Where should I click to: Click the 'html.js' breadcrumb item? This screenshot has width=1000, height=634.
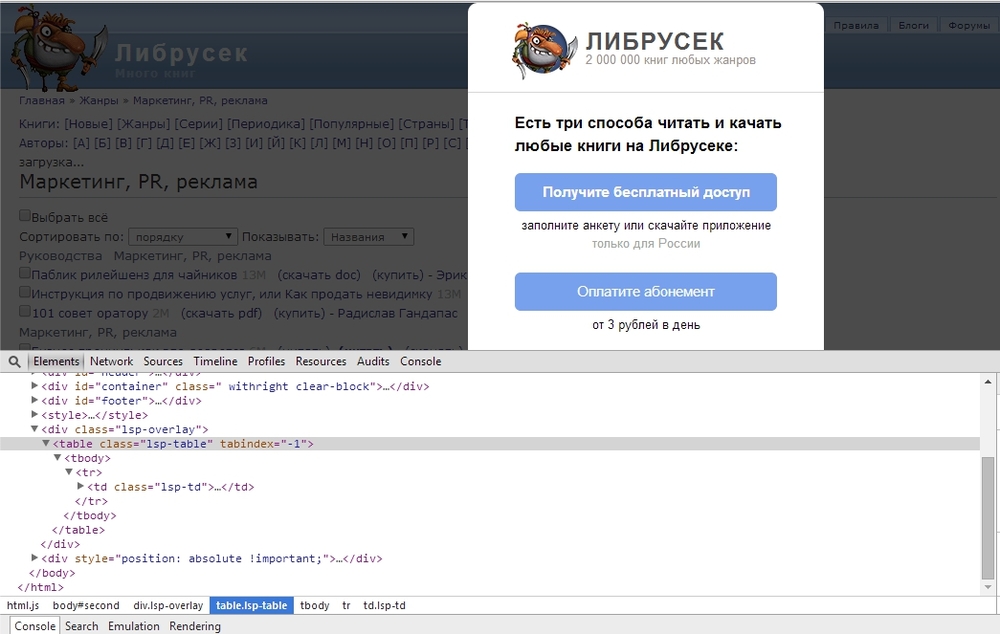tap(23, 605)
